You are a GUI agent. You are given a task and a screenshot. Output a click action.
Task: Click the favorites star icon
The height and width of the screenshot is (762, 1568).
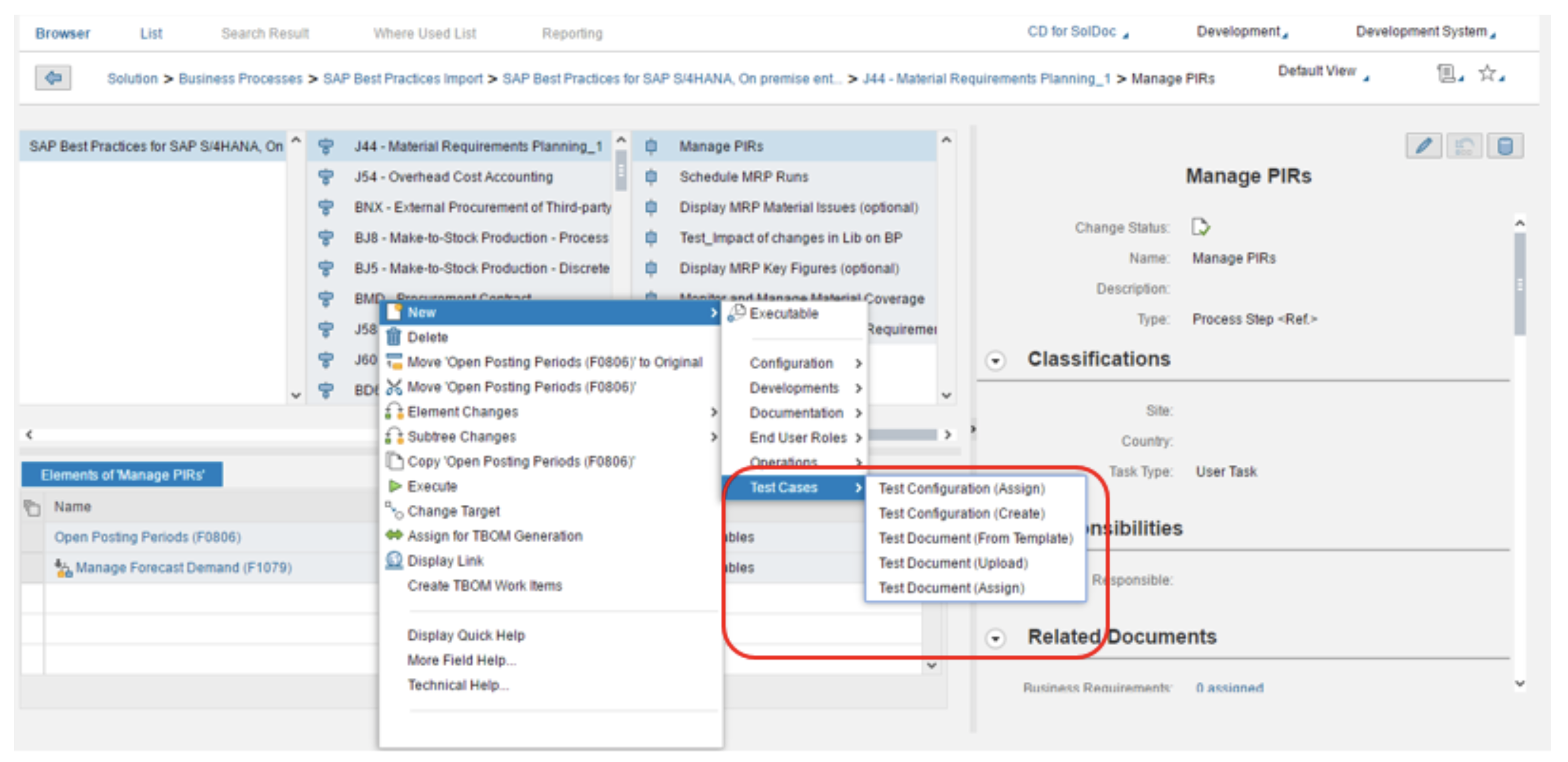coord(1487,74)
